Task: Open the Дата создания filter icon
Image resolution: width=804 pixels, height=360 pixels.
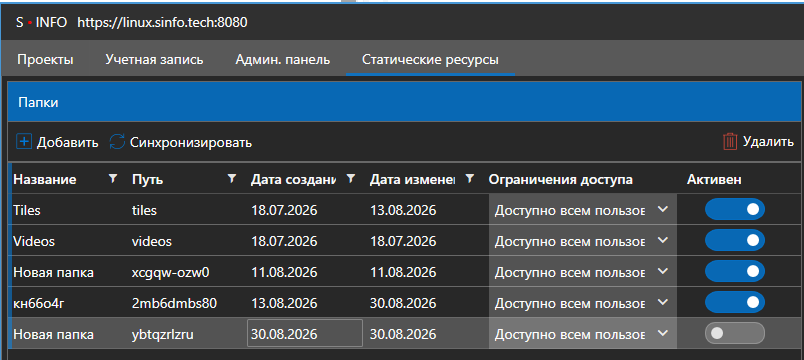Action: click(x=351, y=178)
